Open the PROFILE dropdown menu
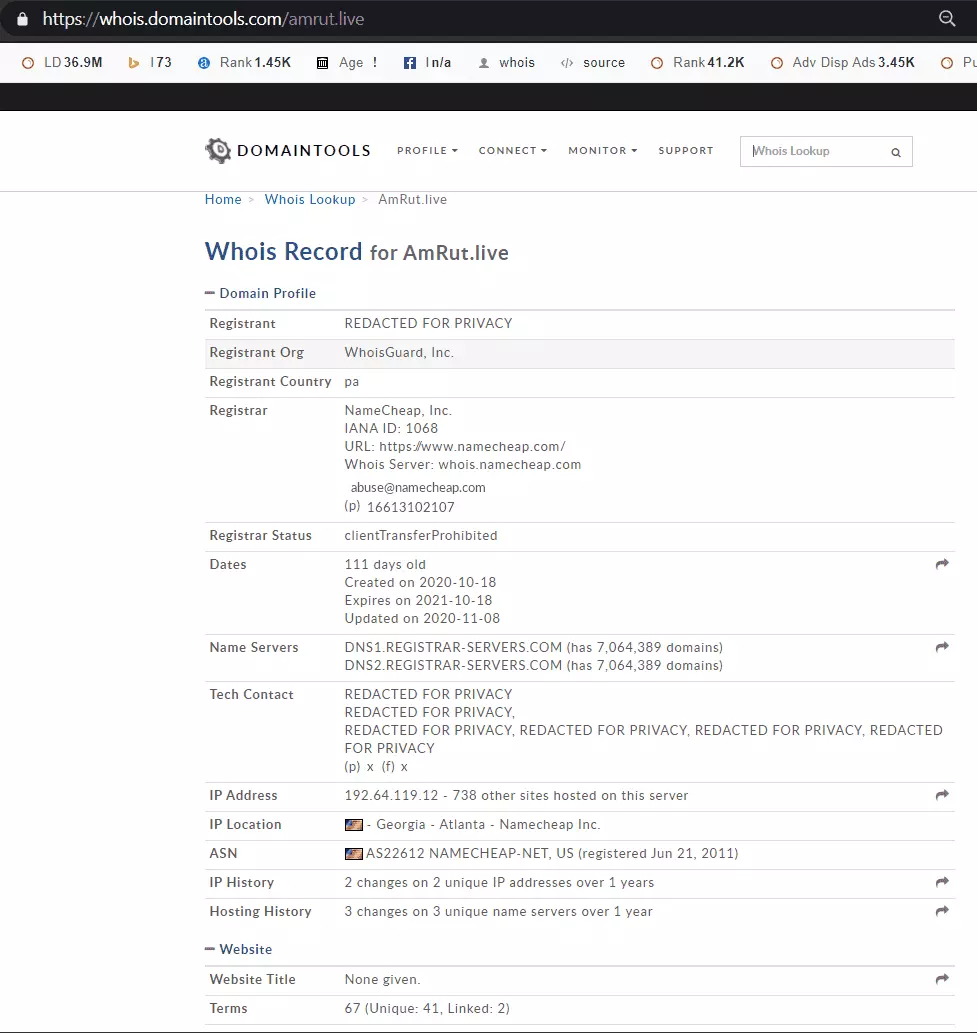977x1033 pixels. click(x=427, y=150)
